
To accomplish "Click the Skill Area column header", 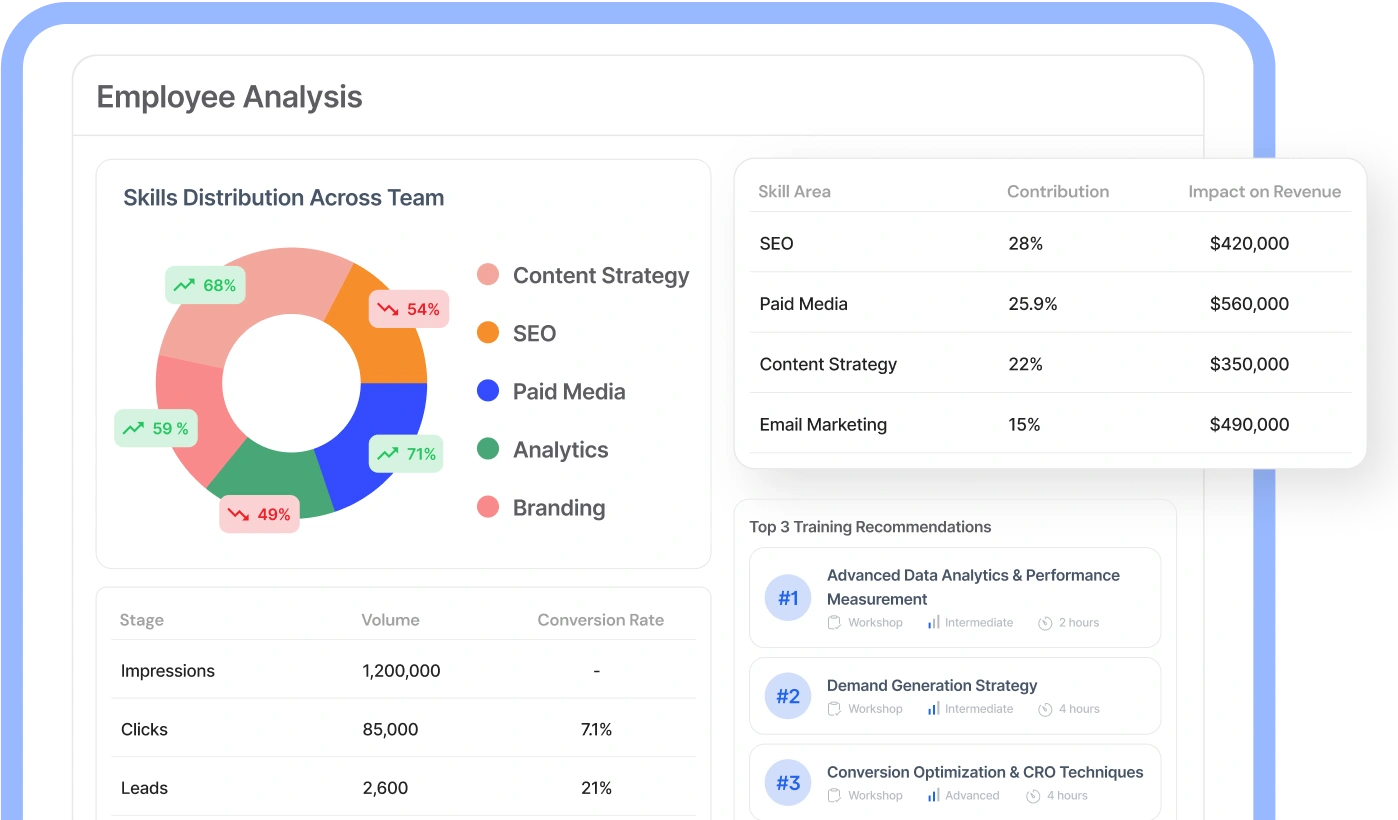I will (794, 191).
